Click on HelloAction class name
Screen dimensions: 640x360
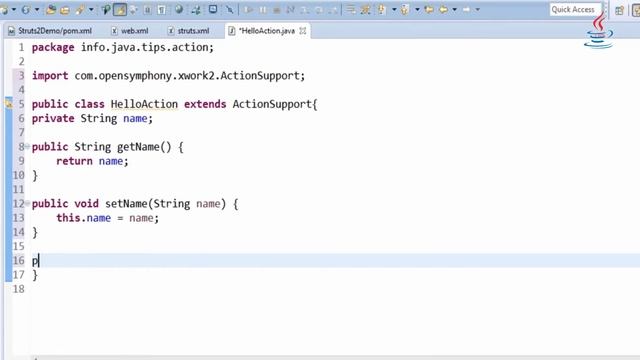click(144, 104)
